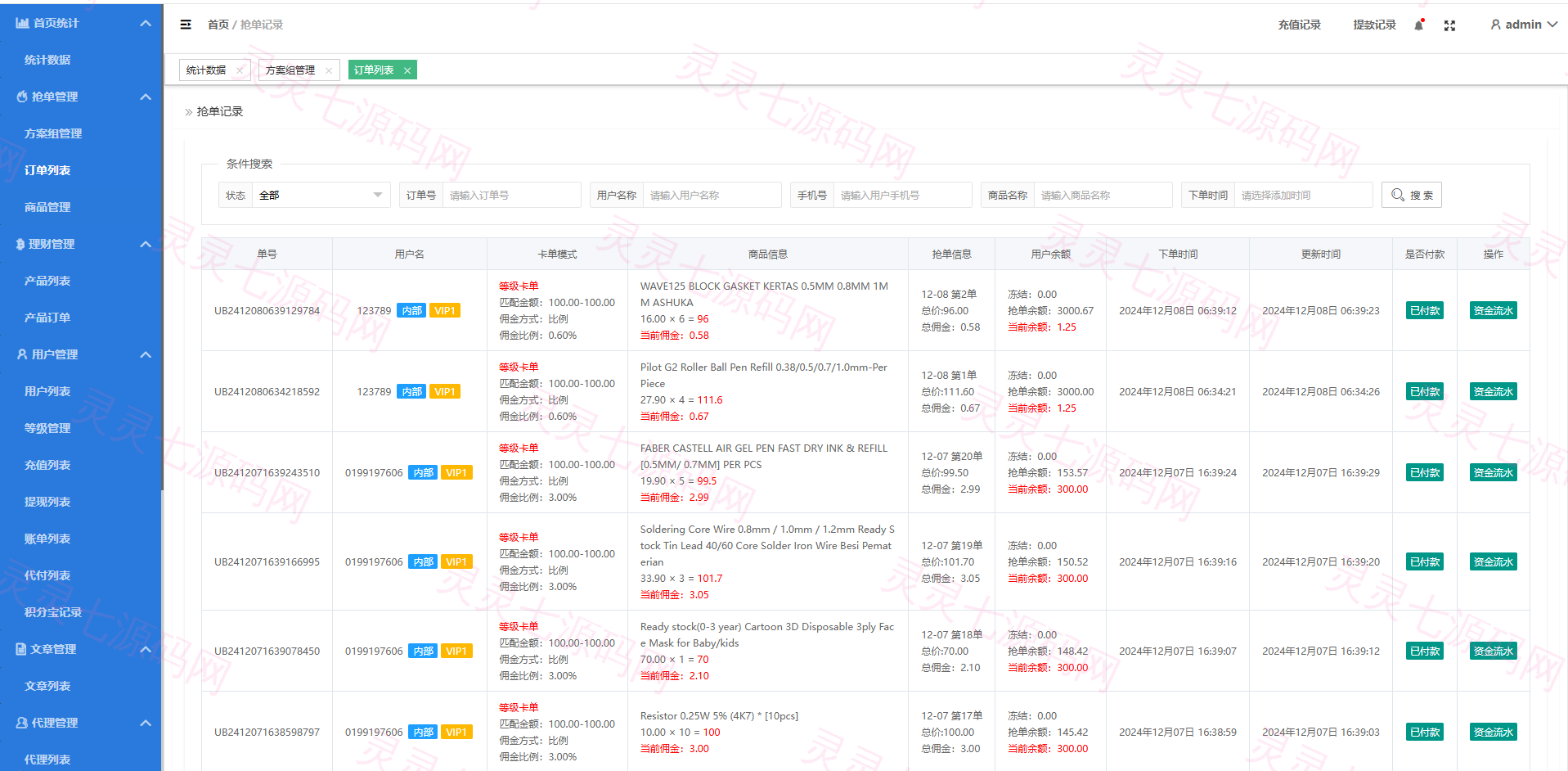Switch to the 方案组管理 tab
The width and height of the screenshot is (1568, 771).
290,70
